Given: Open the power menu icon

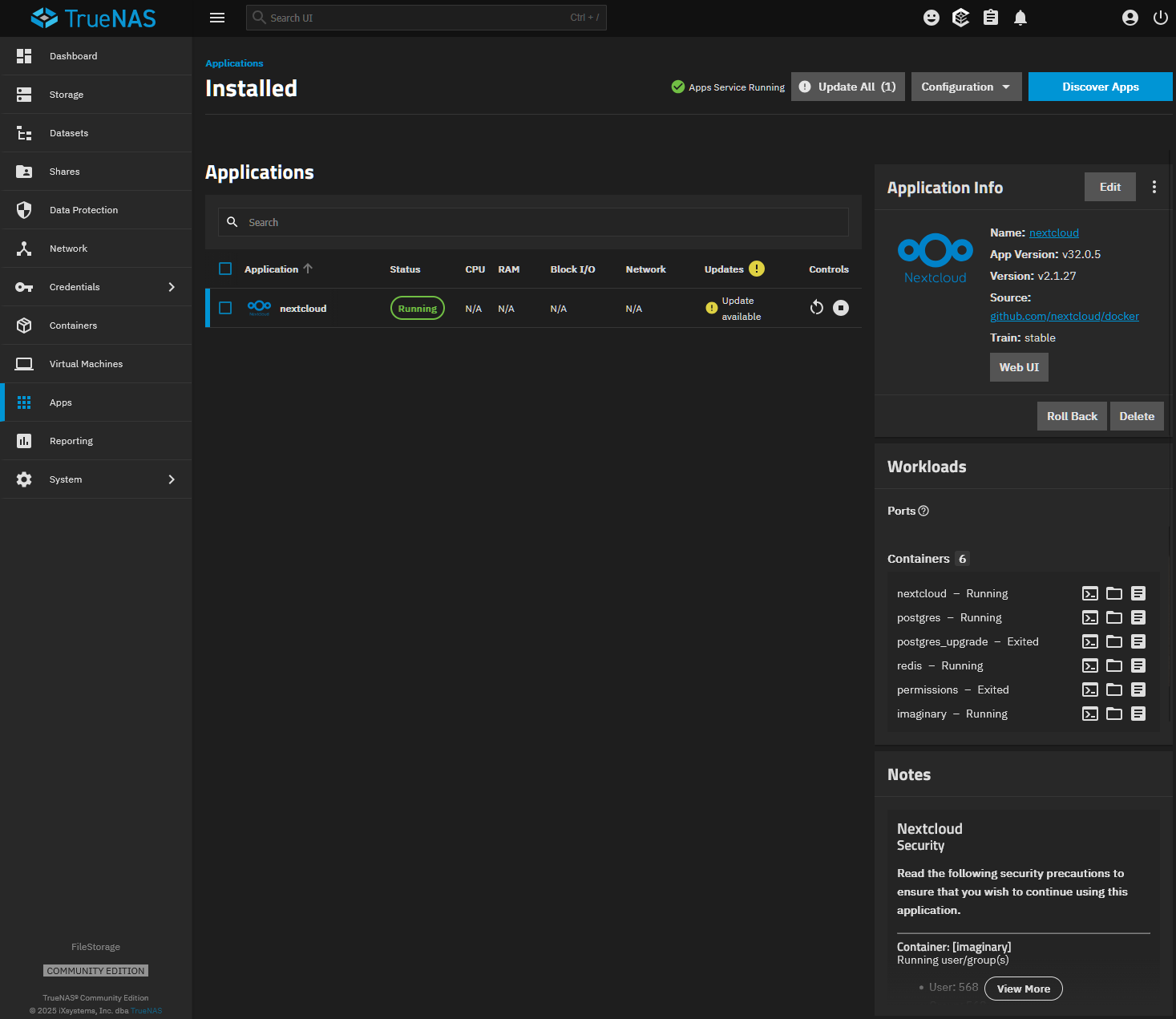Looking at the screenshot, I should (x=1160, y=17).
